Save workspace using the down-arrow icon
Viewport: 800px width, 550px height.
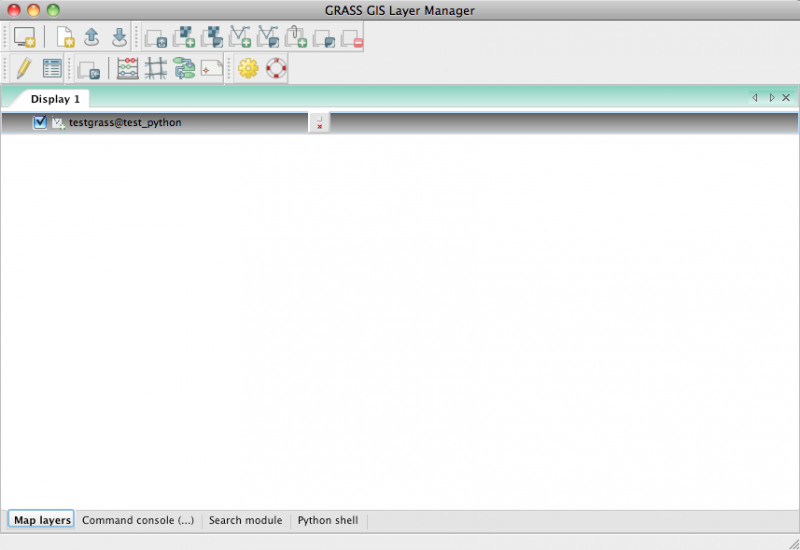119,38
